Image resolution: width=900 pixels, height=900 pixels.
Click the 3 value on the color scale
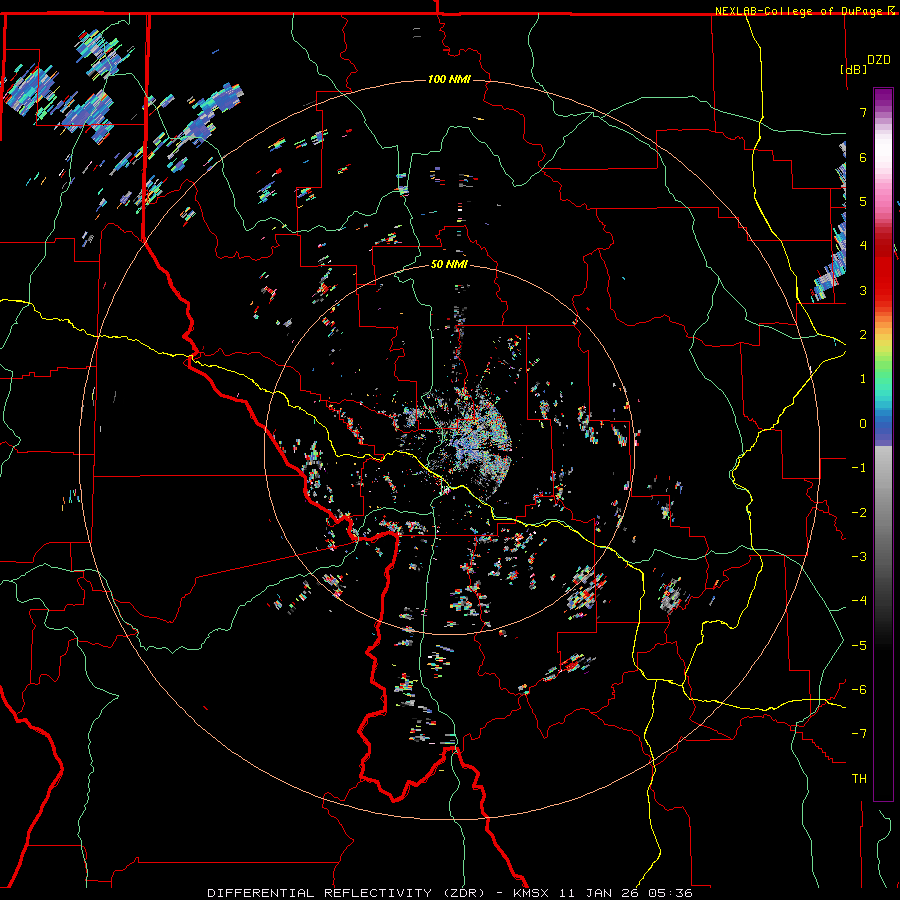(863, 290)
